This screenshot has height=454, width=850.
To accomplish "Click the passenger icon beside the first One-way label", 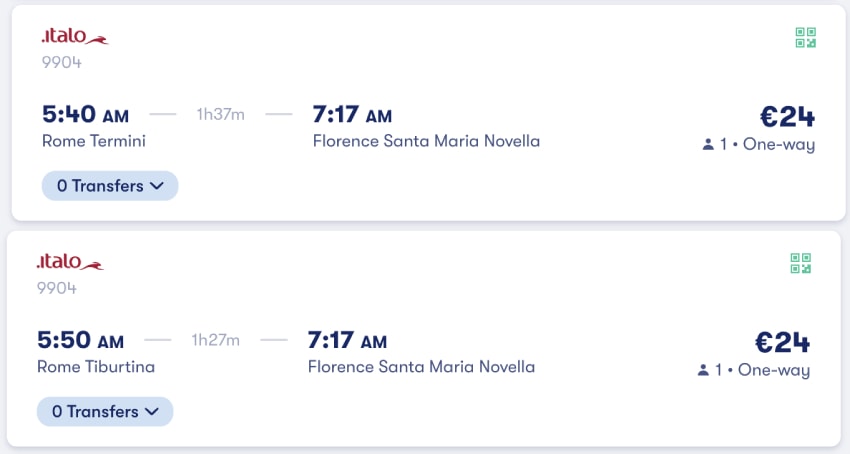I will tap(708, 144).
